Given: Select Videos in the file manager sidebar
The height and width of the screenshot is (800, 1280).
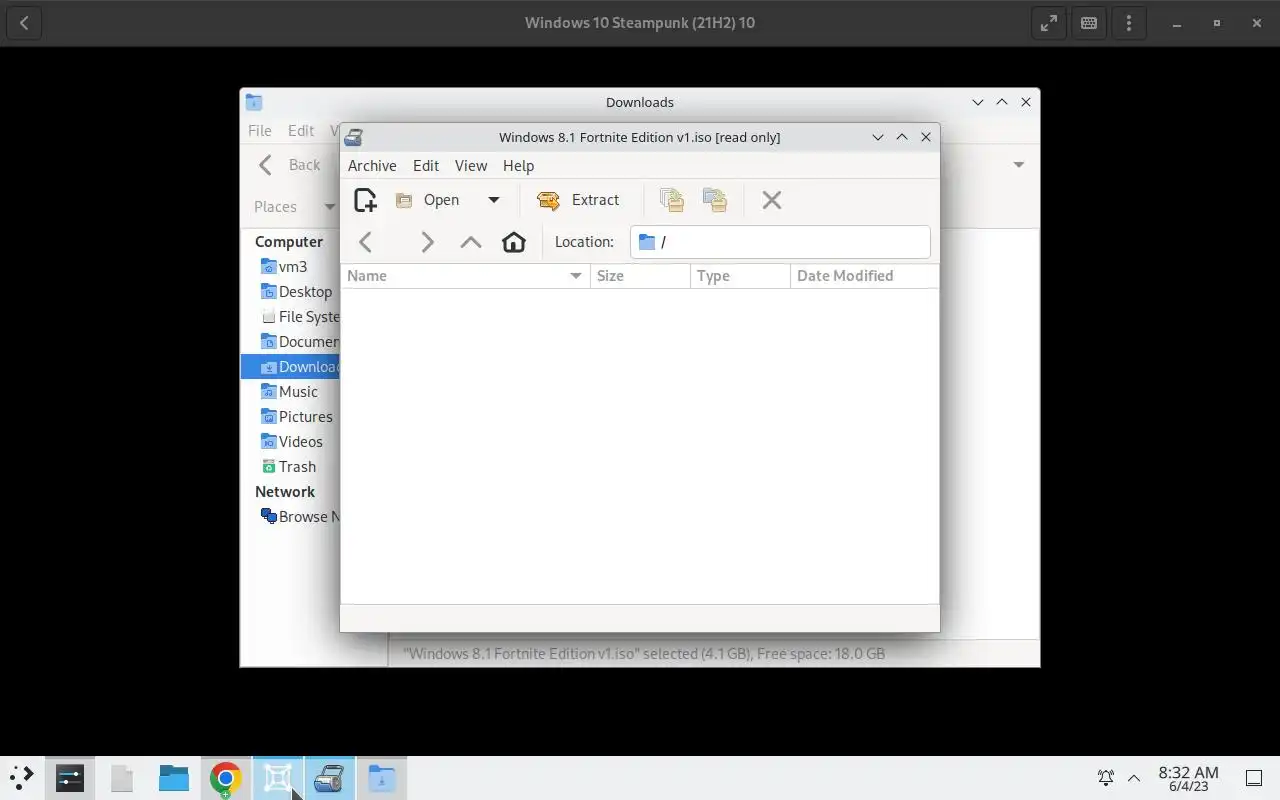Looking at the screenshot, I should click(x=290, y=442).
